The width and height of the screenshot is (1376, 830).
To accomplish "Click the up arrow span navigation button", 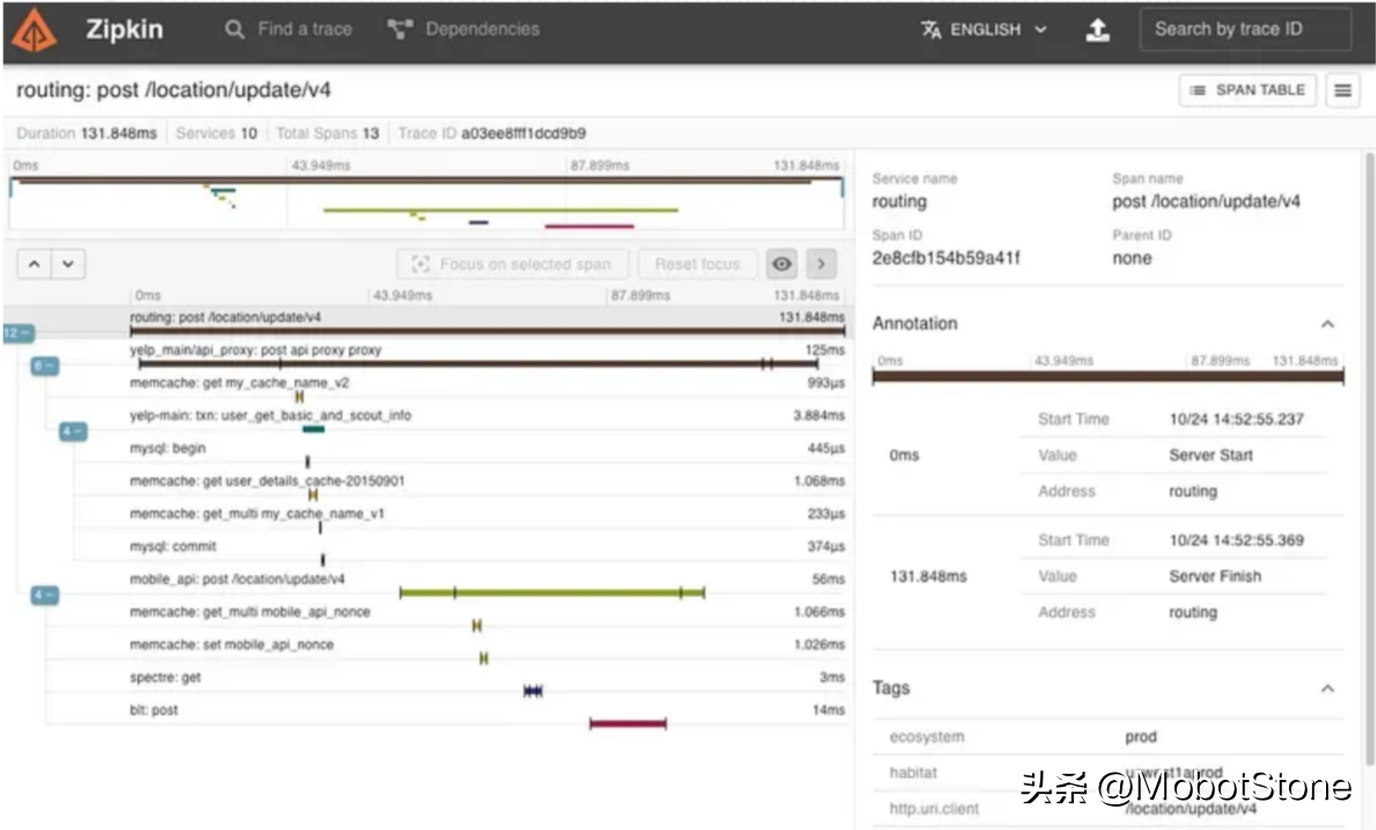I will (34, 264).
